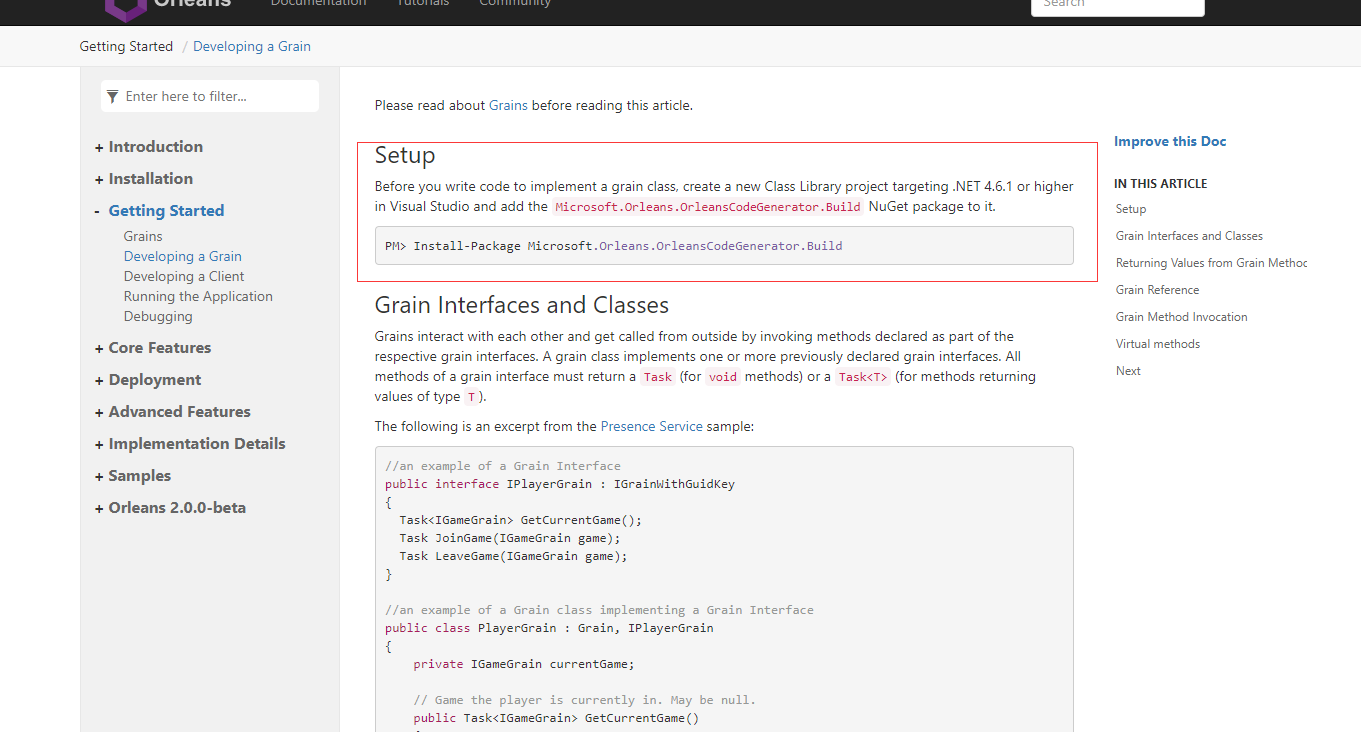1361x732 pixels.
Task: Expand the Installation section
Action: tap(98, 178)
